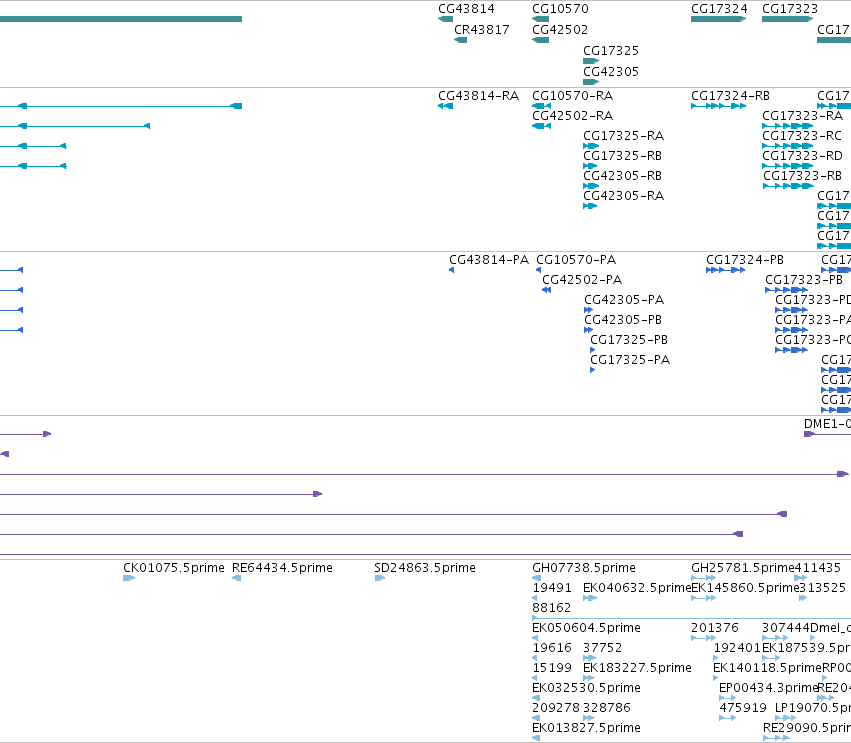The width and height of the screenshot is (851, 743).
Task: Open the CG17324 gene feature
Action: pos(719,19)
